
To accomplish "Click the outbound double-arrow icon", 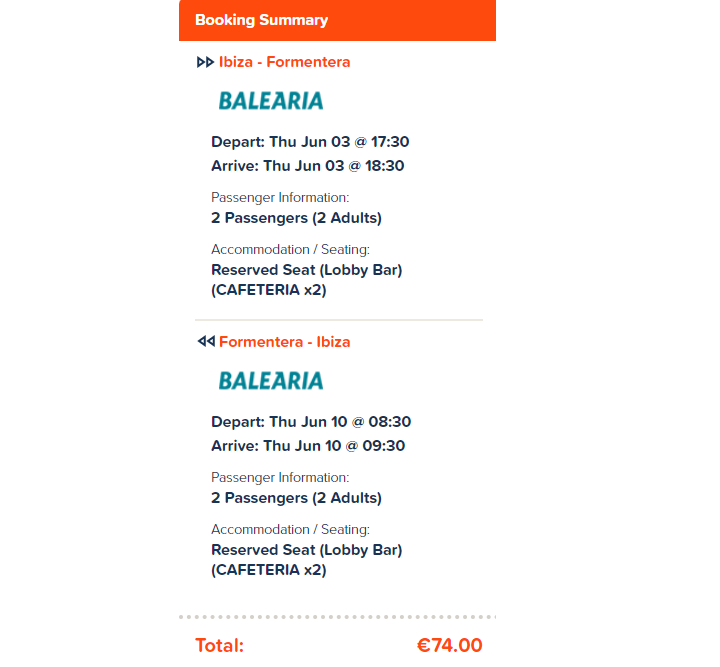I will 205,62.
